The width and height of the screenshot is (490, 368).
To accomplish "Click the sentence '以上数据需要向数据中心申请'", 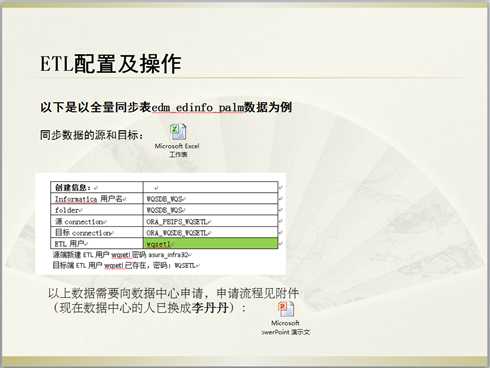I will pyautogui.click(x=125, y=293).
